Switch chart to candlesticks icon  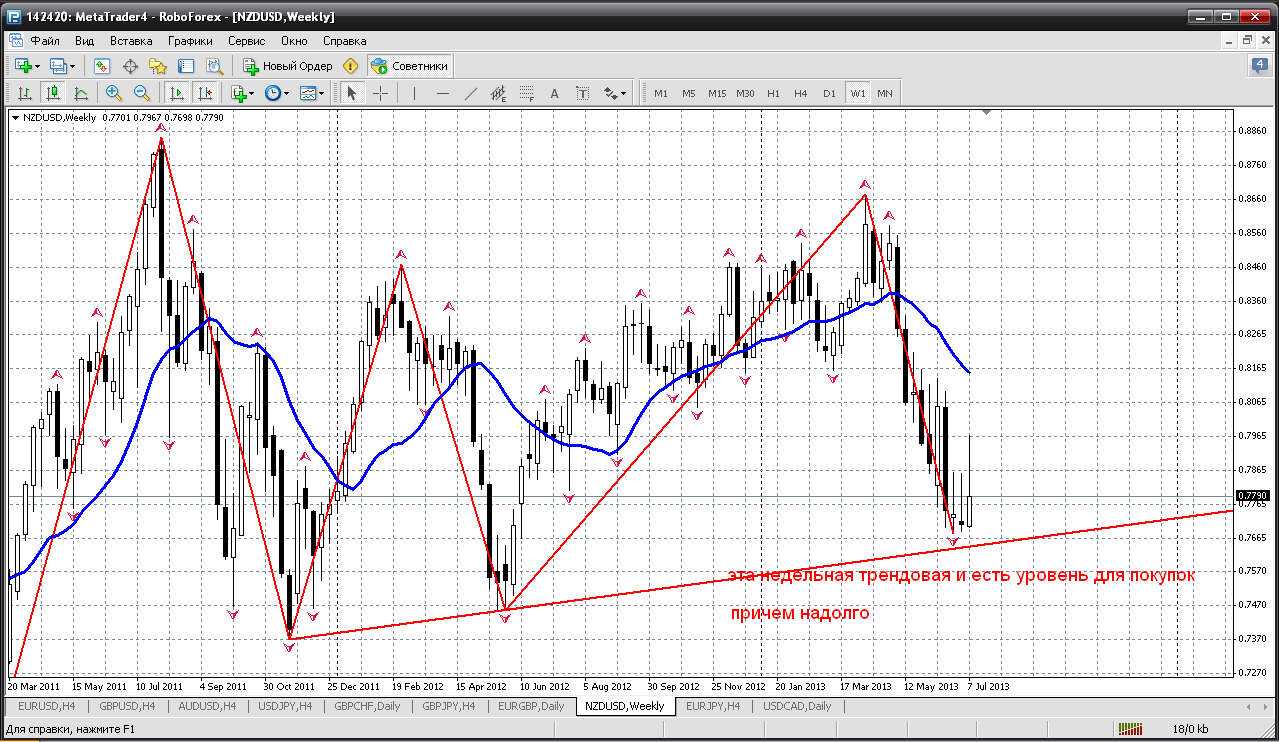point(53,93)
